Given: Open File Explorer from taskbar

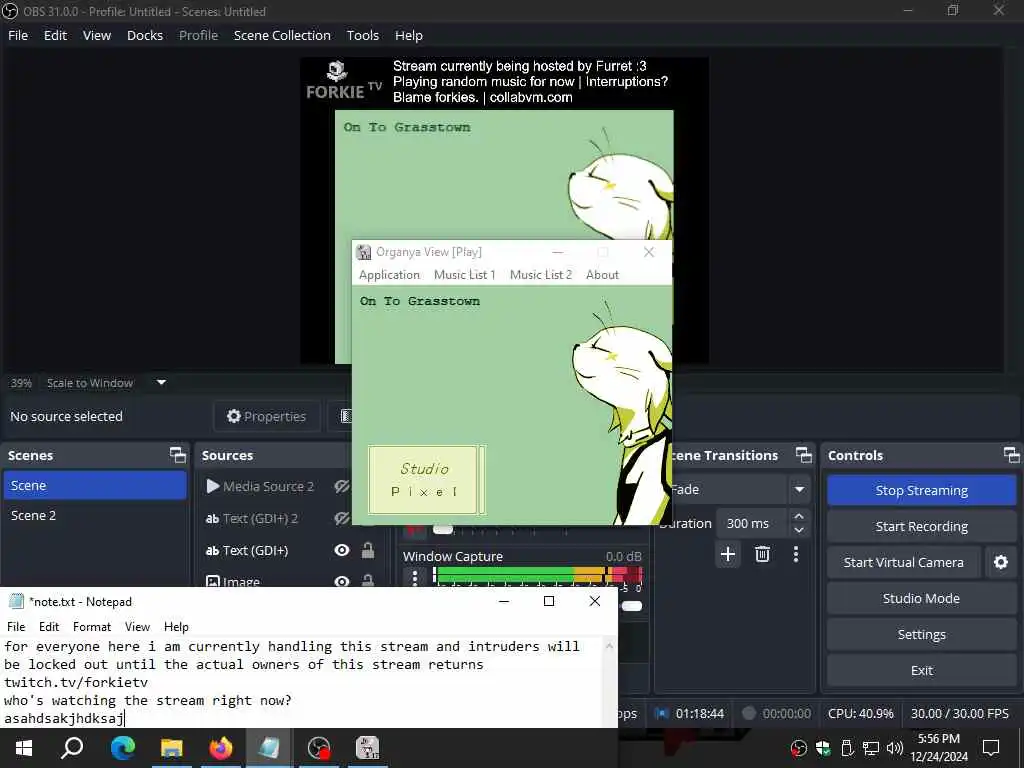Looking at the screenshot, I should pyautogui.click(x=172, y=748).
